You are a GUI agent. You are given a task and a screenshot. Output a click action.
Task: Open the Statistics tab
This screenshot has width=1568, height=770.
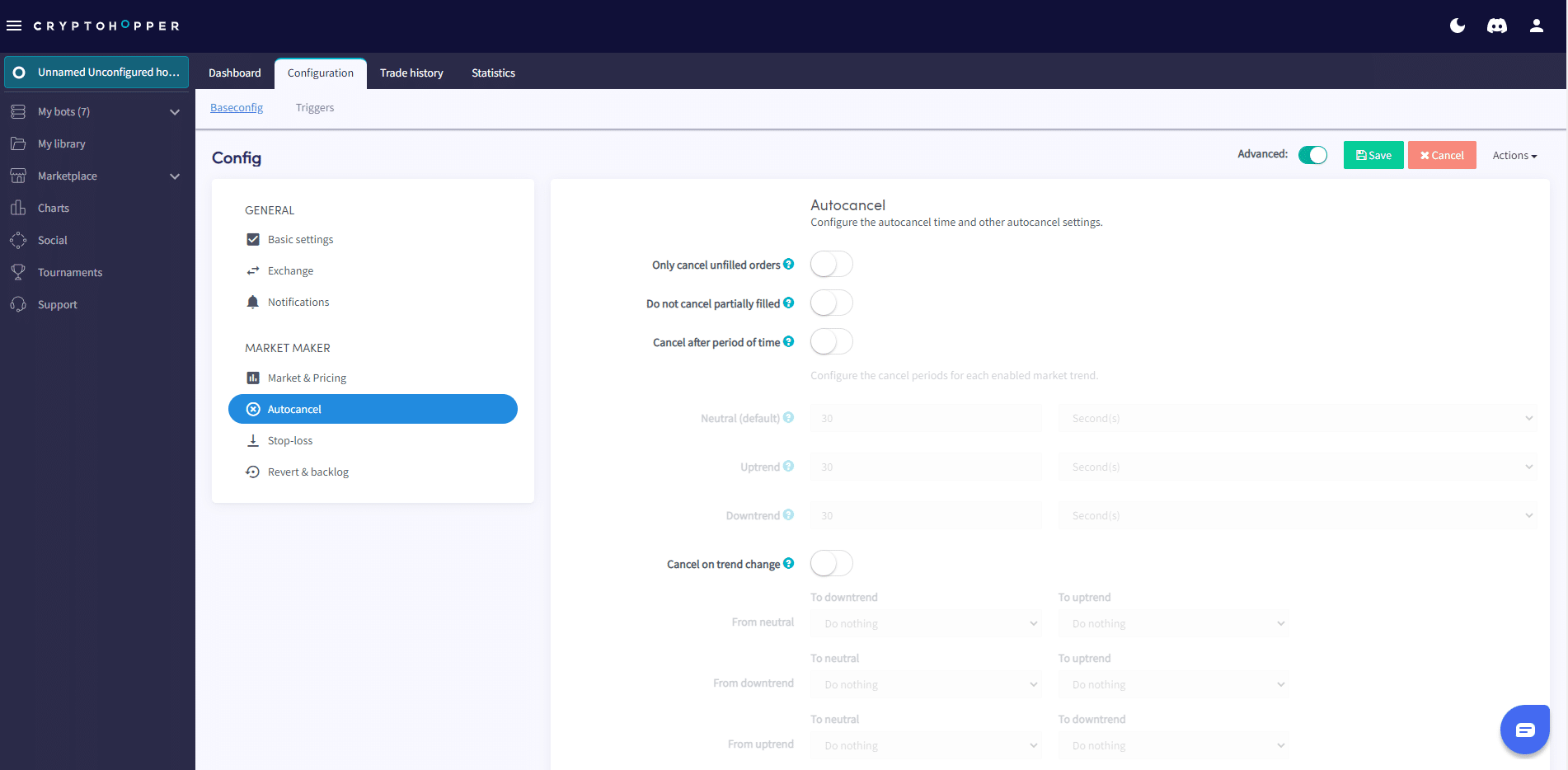(493, 73)
